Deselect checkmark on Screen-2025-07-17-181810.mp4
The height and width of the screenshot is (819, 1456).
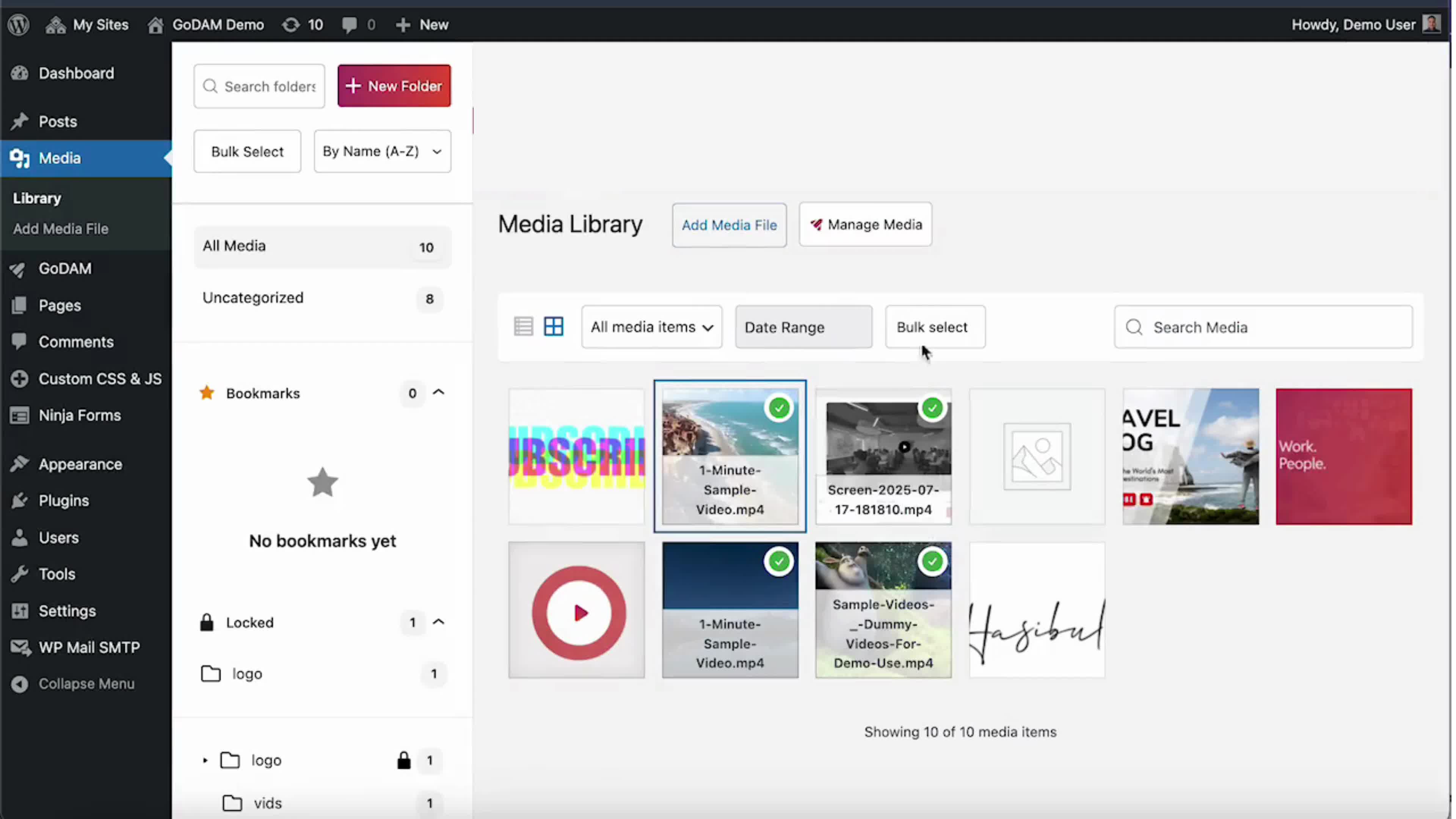(x=932, y=408)
